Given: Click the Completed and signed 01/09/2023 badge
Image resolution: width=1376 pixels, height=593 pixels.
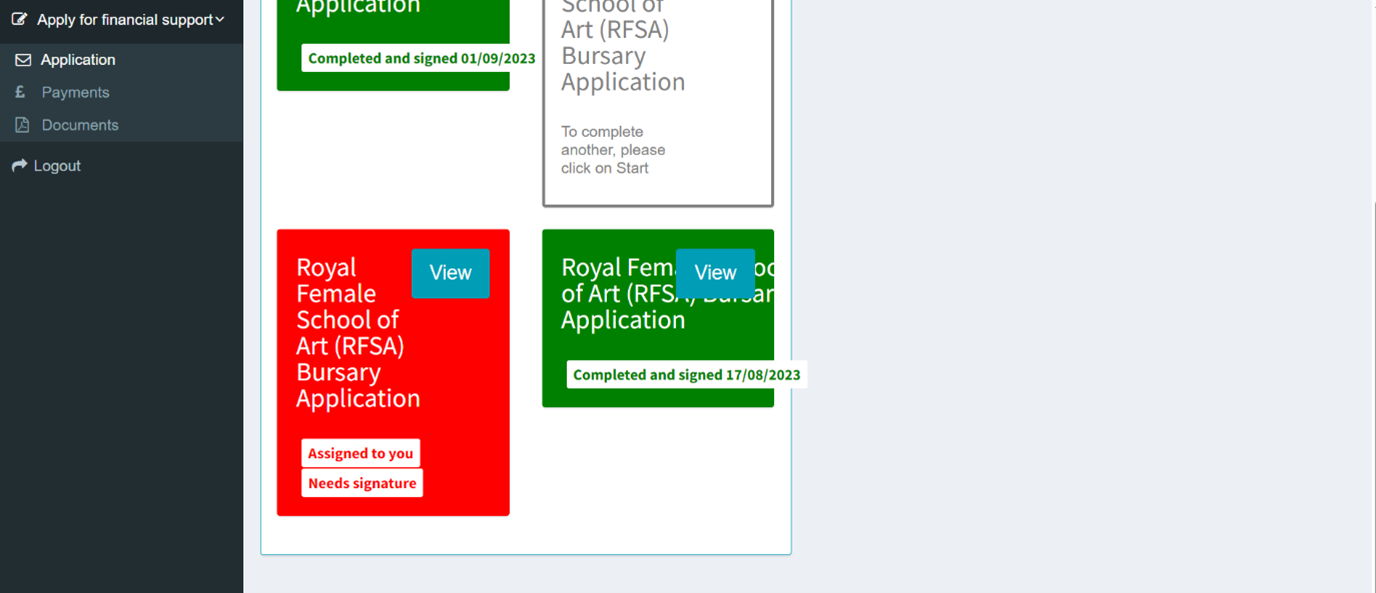Looking at the screenshot, I should coord(421,58).
